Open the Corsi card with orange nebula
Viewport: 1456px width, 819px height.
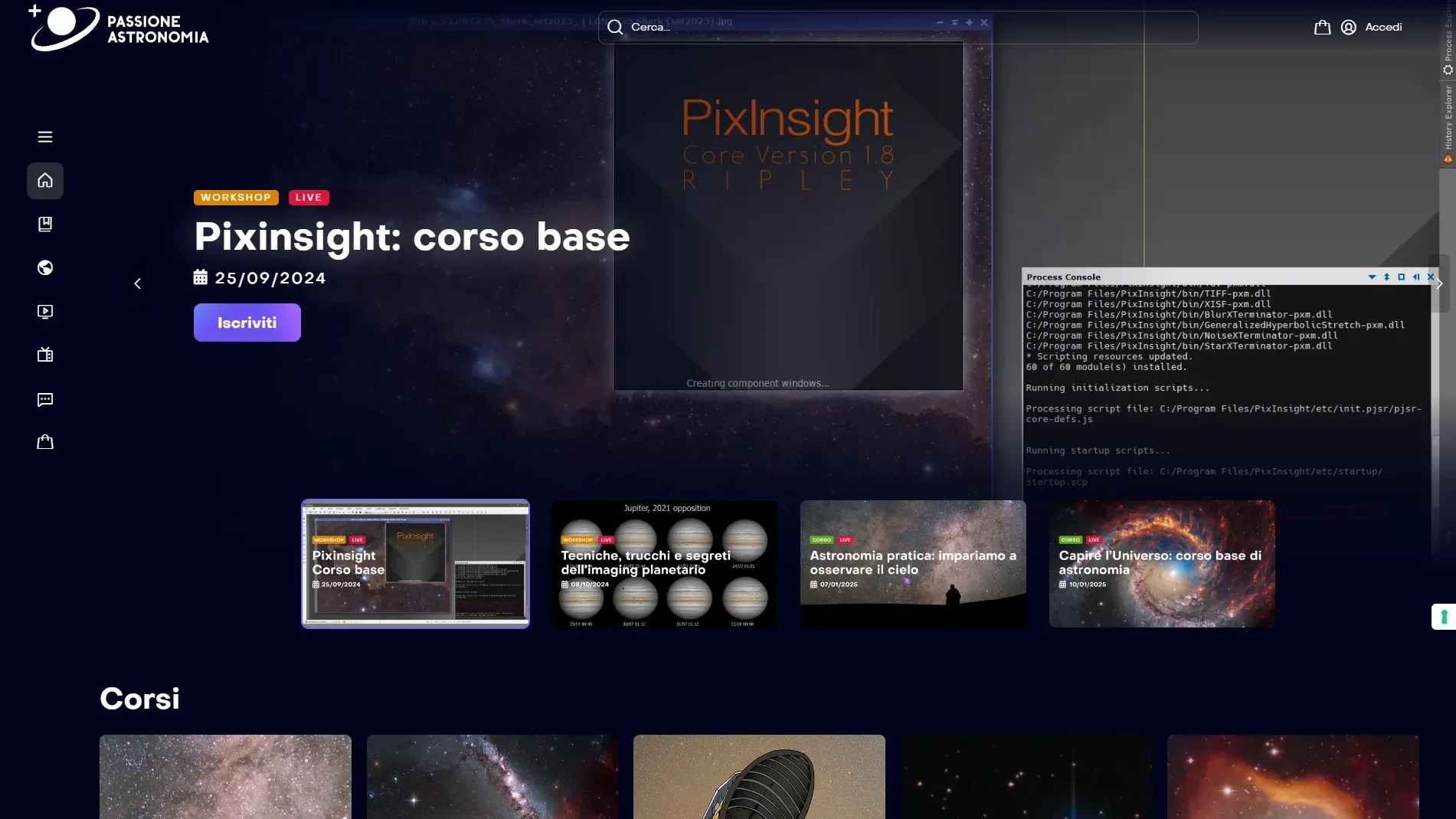(x=1293, y=777)
